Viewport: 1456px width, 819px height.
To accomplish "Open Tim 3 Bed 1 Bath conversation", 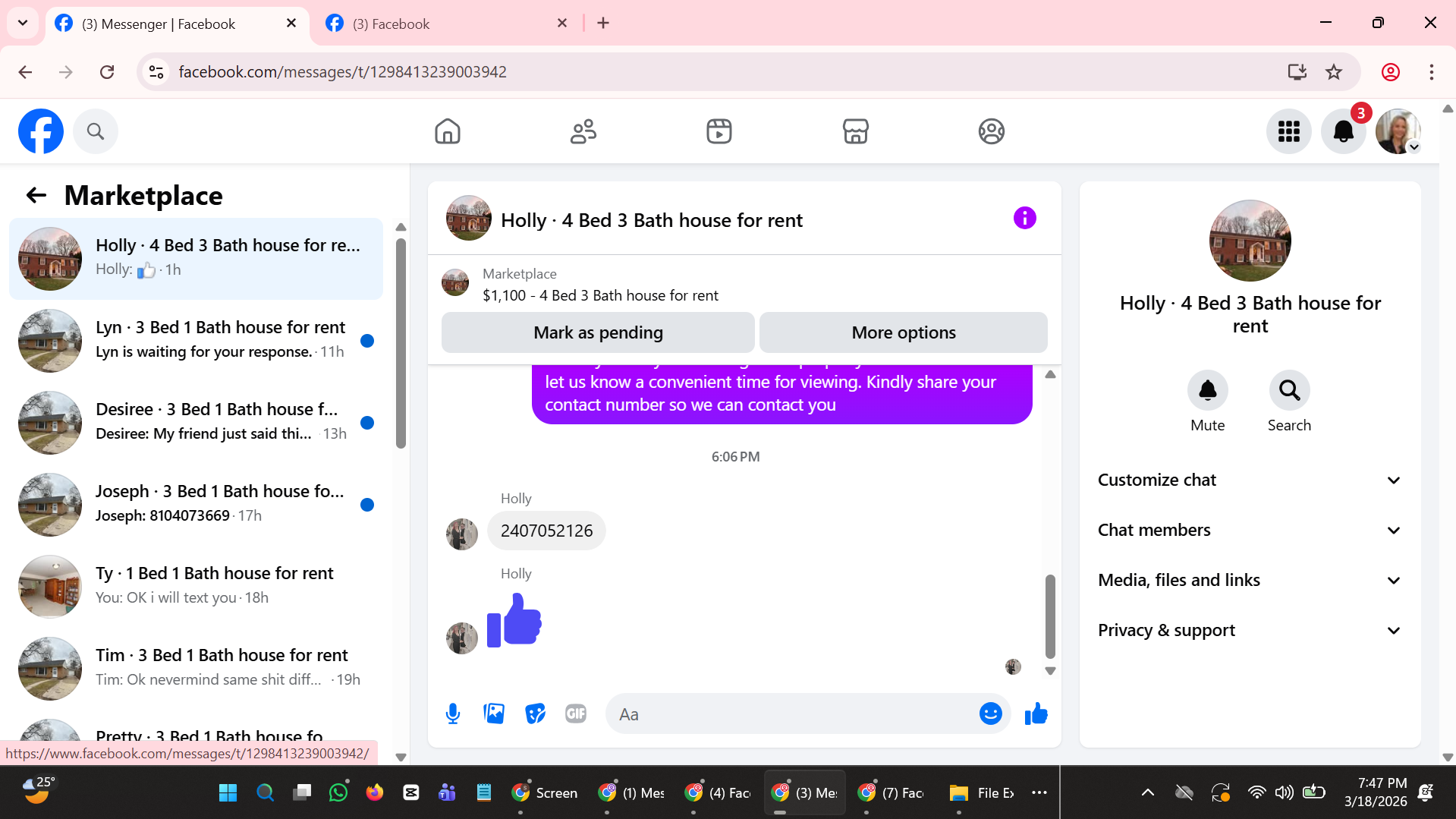I will [x=197, y=669].
